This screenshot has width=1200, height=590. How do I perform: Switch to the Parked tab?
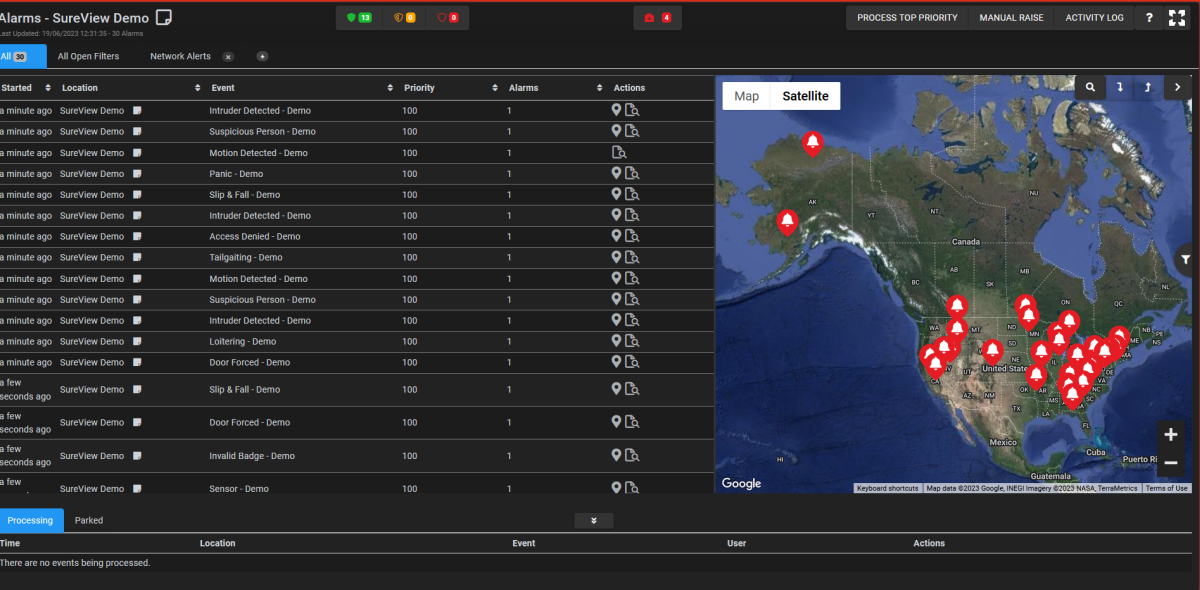[89, 520]
